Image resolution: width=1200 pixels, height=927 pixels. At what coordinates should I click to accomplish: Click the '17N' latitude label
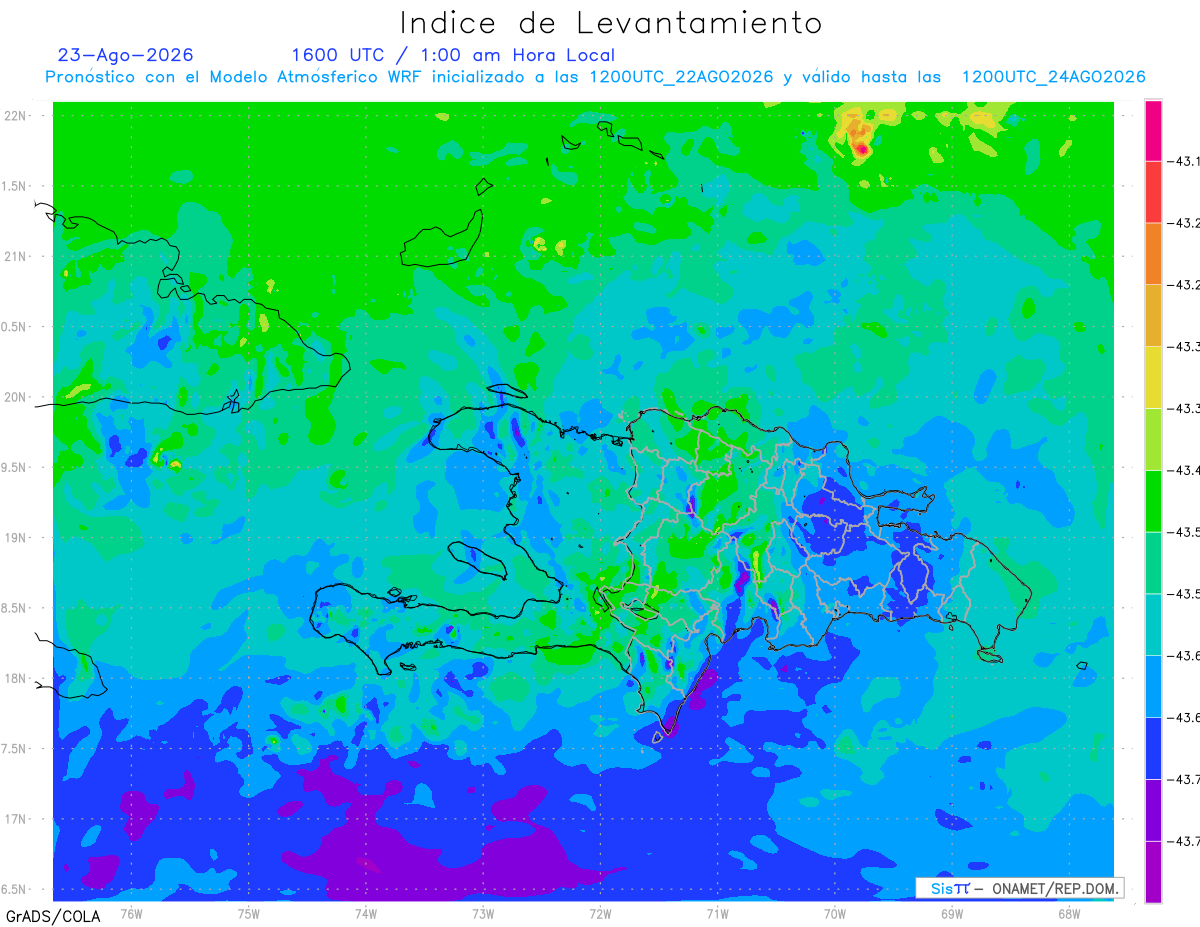(16, 819)
